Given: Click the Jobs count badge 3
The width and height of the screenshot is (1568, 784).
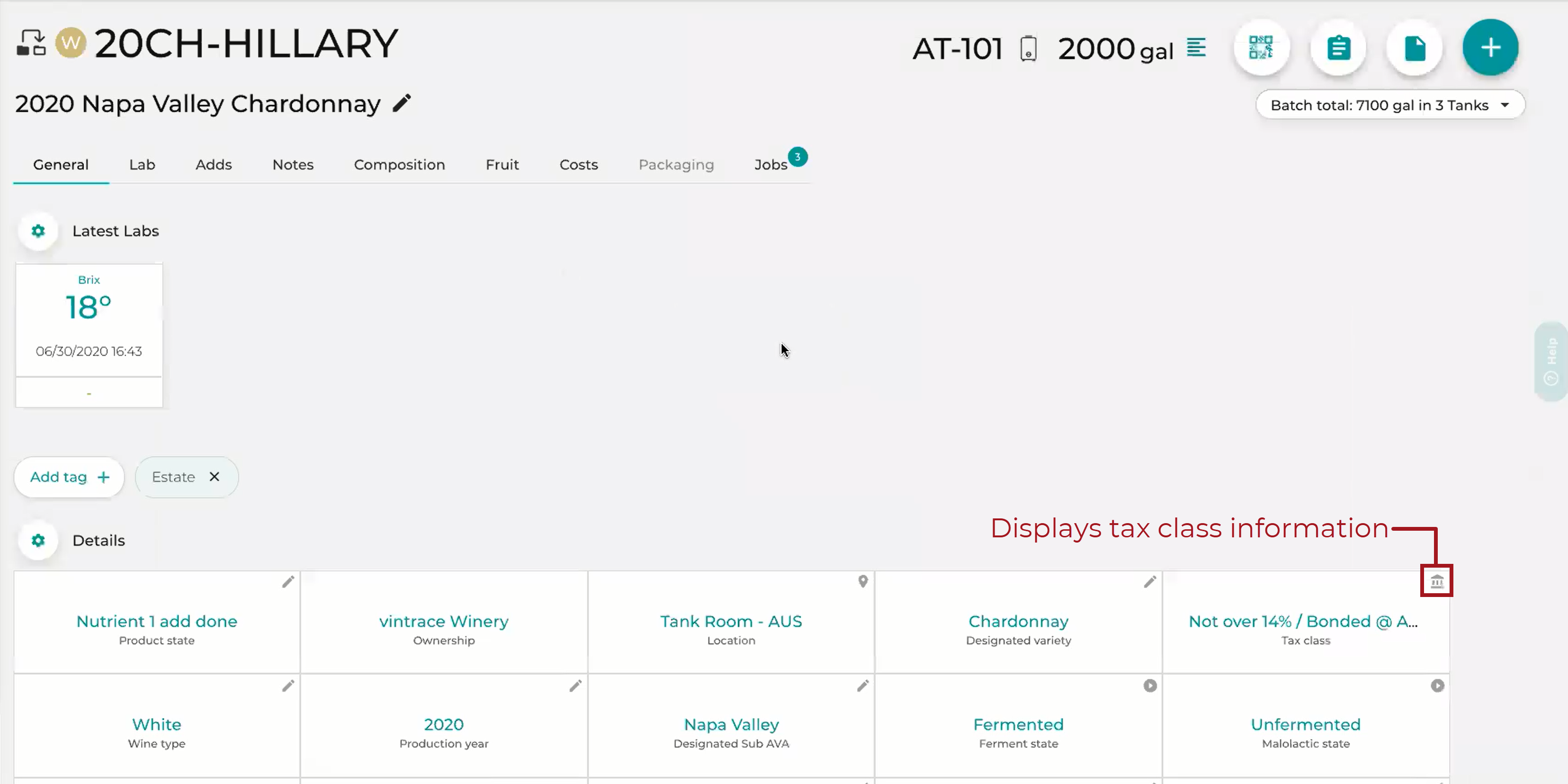Looking at the screenshot, I should [x=797, y=157].
